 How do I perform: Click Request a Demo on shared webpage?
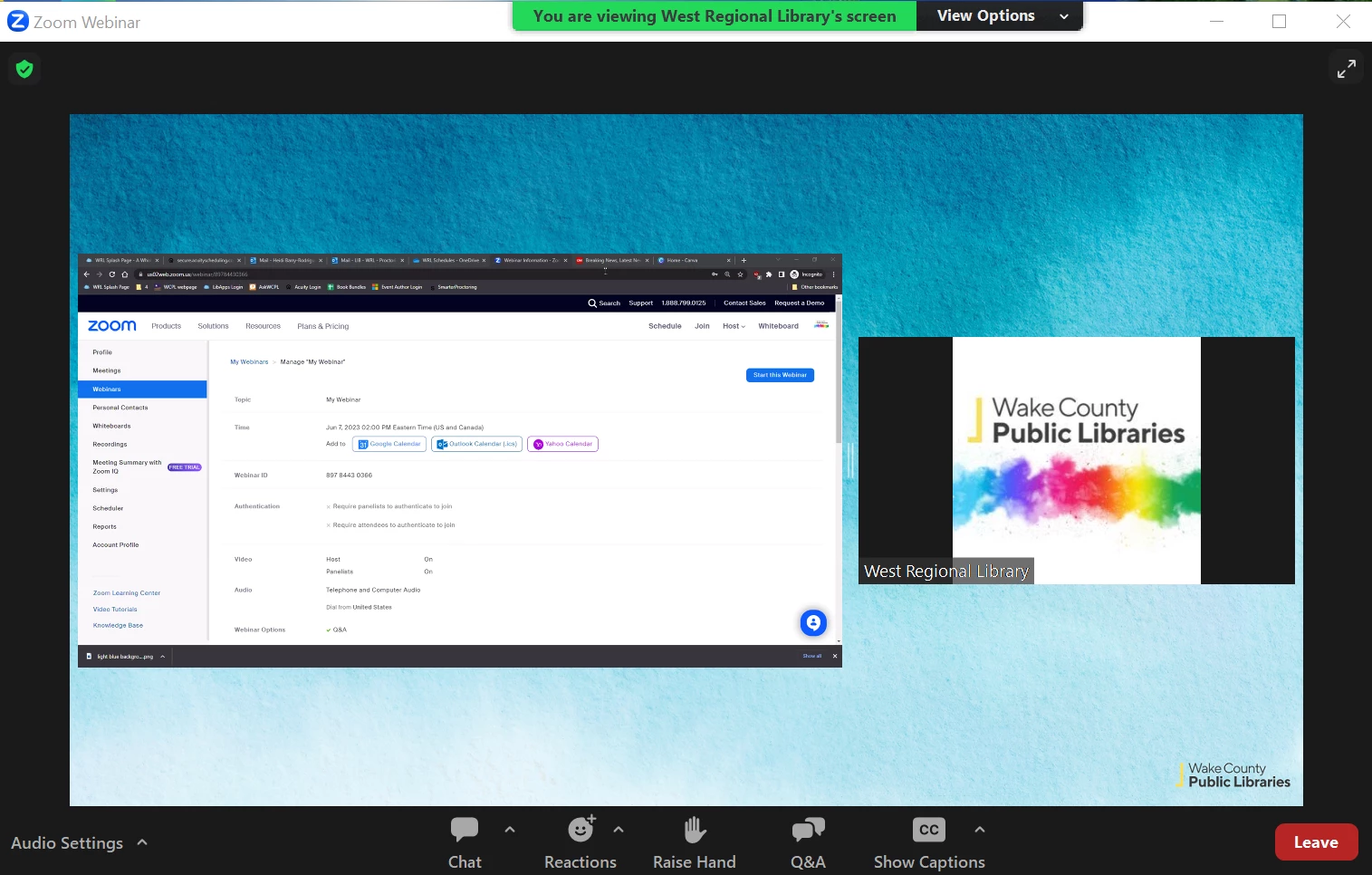799,303
